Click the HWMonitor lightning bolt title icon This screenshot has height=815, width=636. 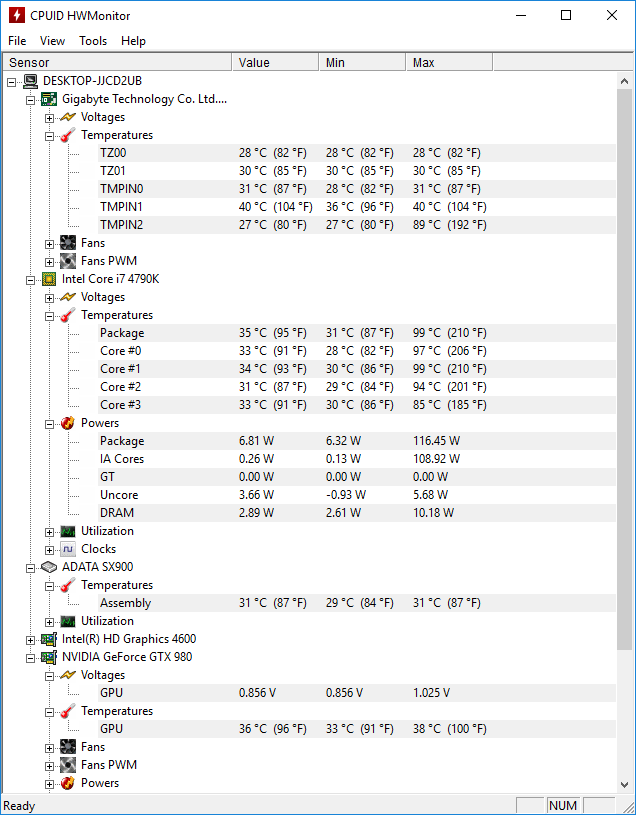[x=16, y=16]
